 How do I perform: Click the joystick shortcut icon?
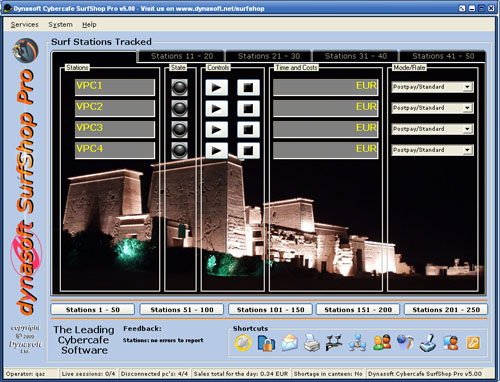click(428, 343)
